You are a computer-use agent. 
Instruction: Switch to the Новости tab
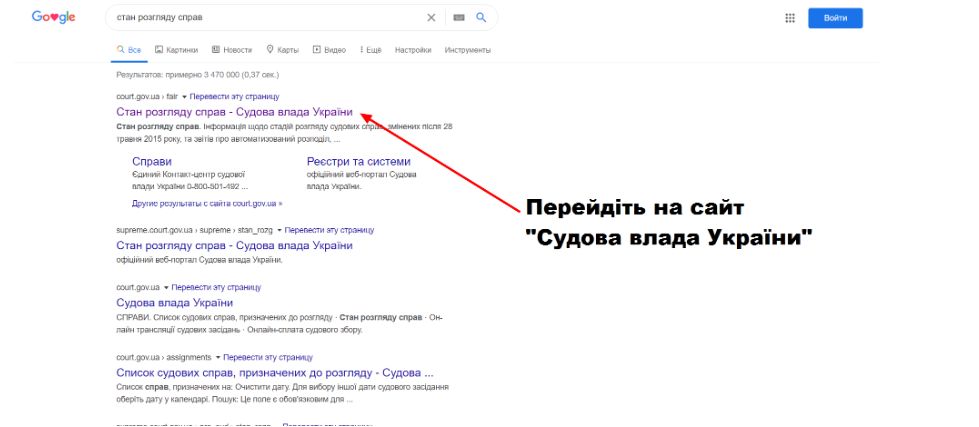point(231,49)
